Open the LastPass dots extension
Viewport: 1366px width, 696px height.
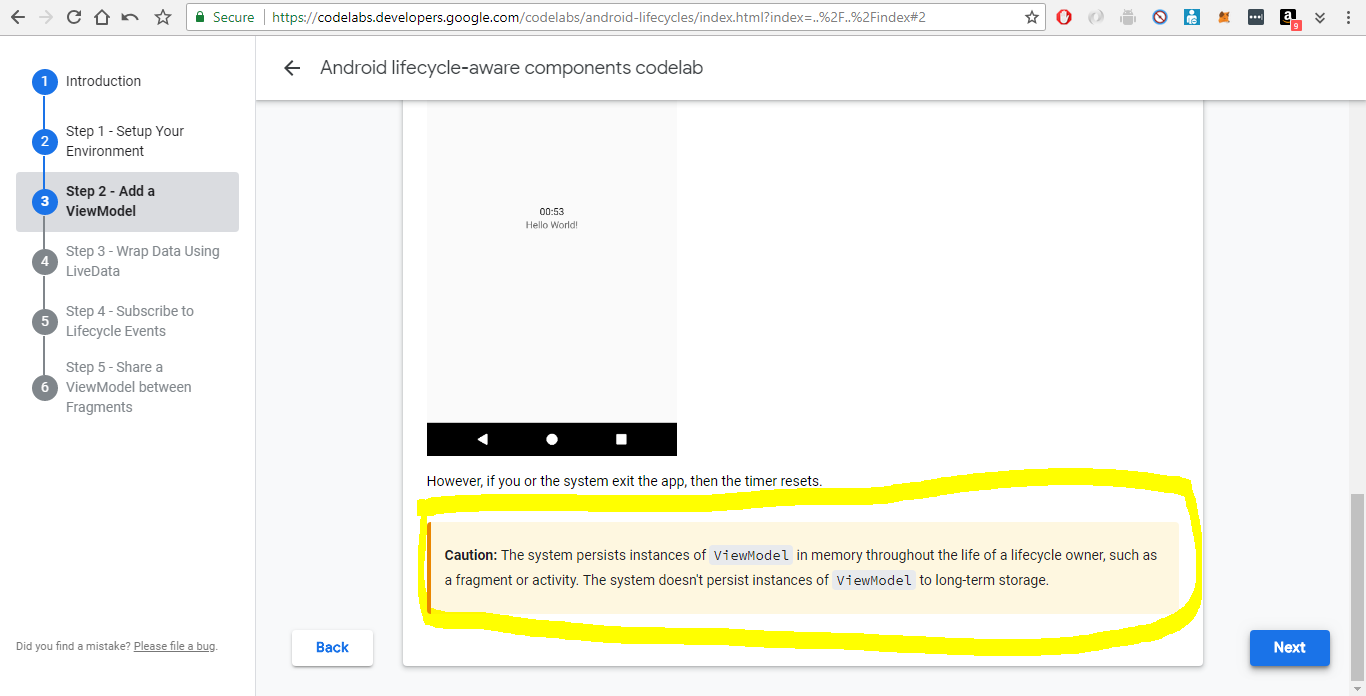coord(1256,17)
